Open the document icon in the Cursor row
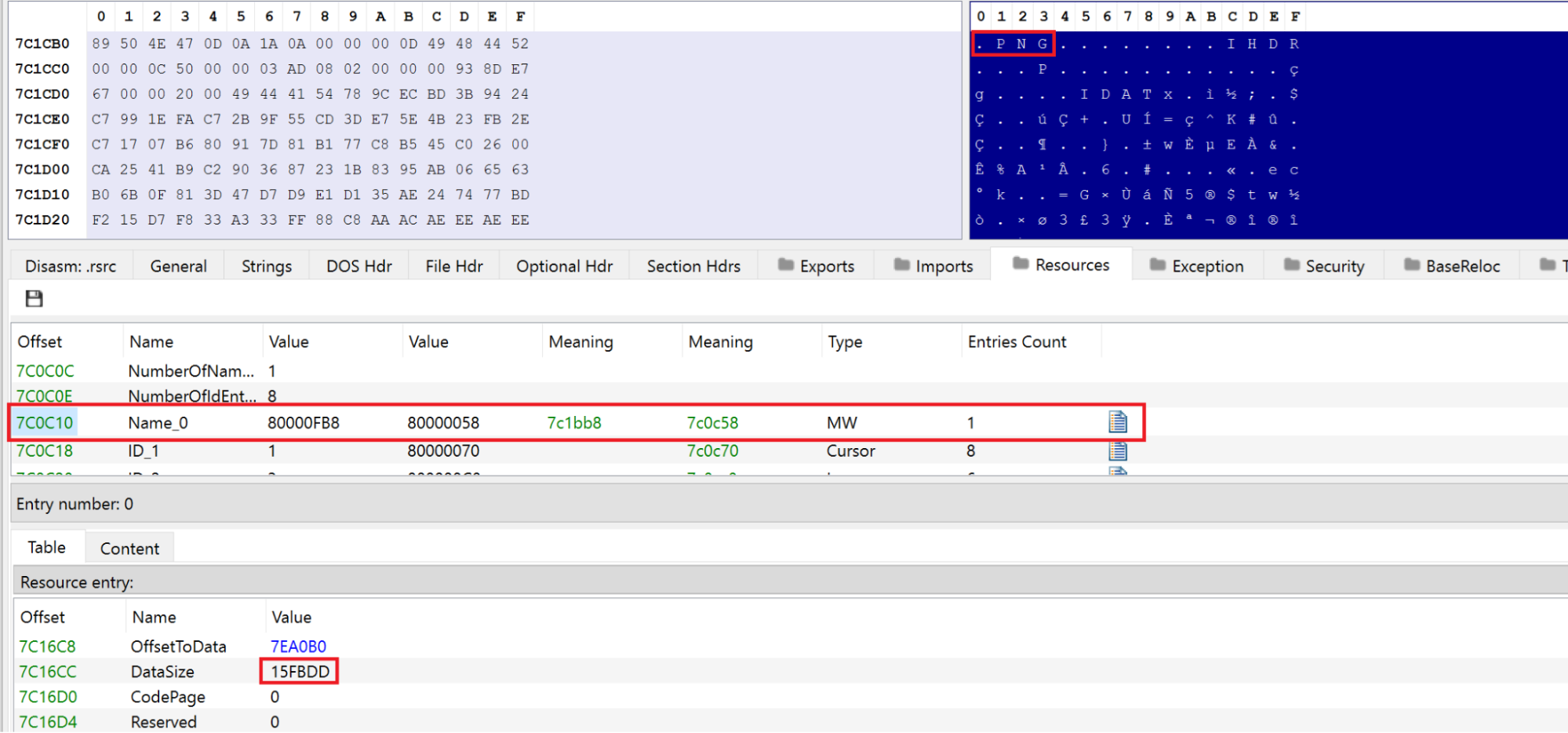This screenshot has height=733, width=1568. [1117, 450]
